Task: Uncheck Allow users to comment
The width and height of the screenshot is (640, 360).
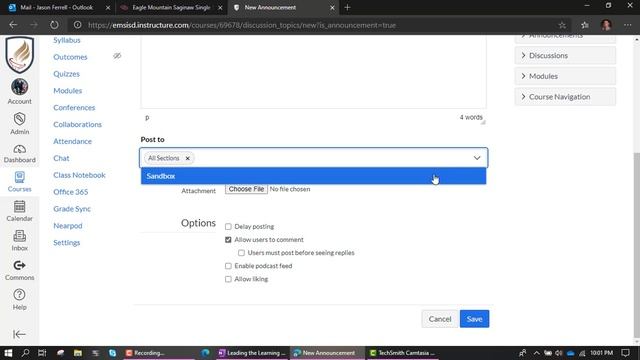Action: 228,240
